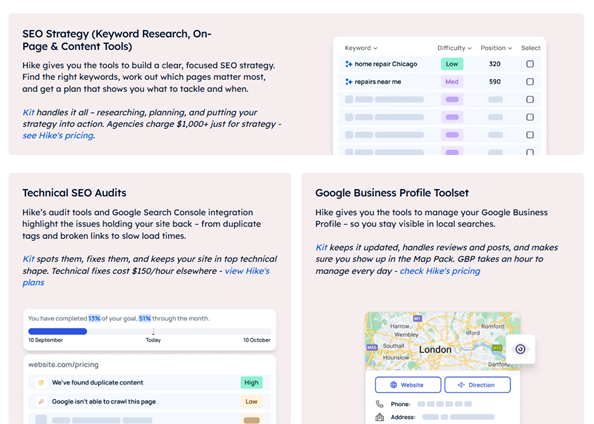Click Google Business Profile Toolset heading
This screenshot has height=424, width=594.
click(x=392, y=193)
